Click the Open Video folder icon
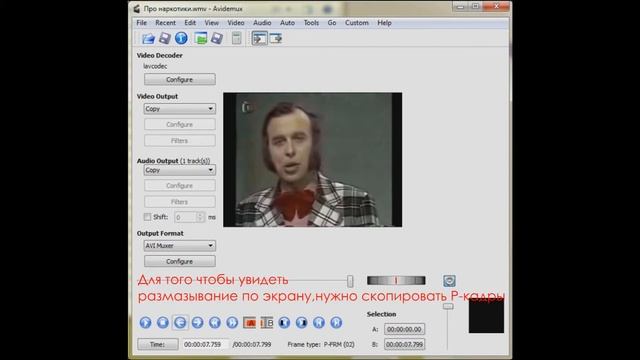Viewport: 640px width, 360px height. [148, 38]
